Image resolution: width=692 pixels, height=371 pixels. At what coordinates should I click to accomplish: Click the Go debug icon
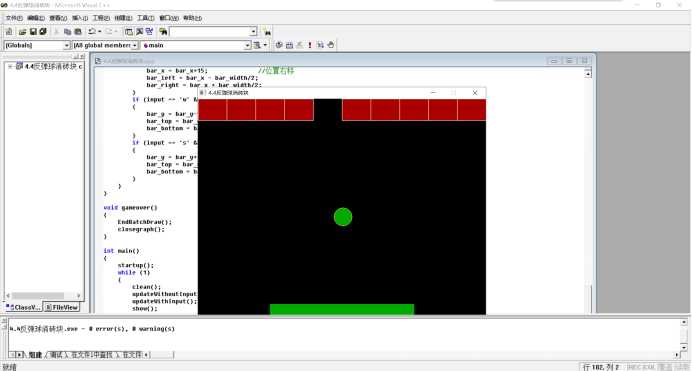pos(320,45)
